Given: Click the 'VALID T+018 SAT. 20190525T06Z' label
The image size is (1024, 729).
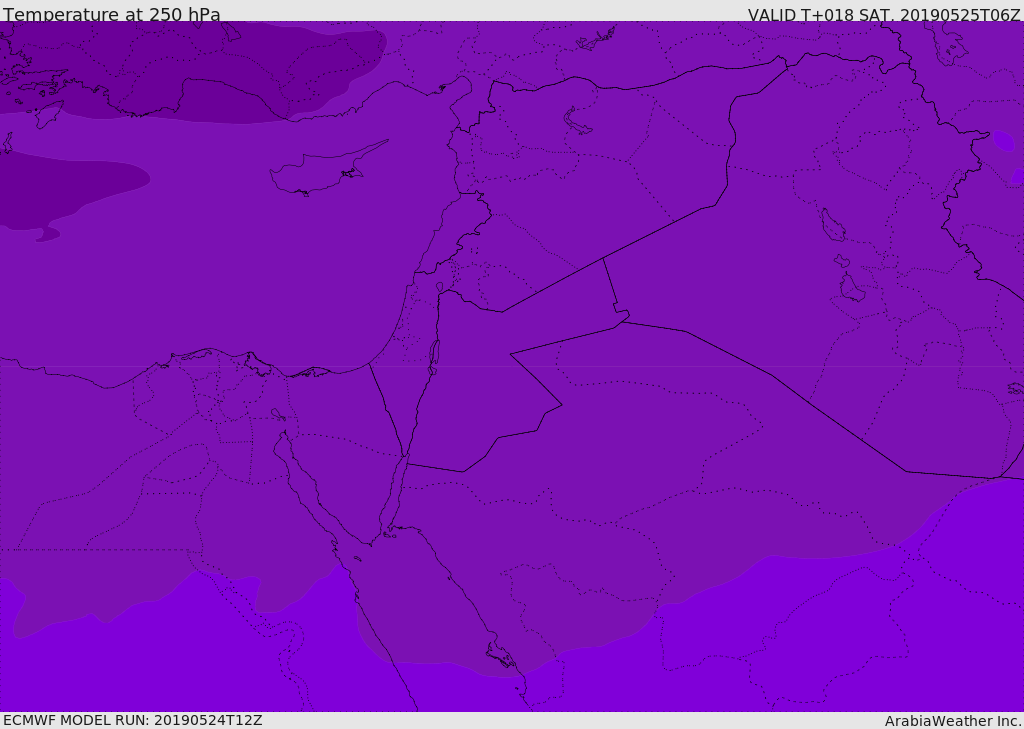Looking at the screenshot, I should [x=884, y=14].
